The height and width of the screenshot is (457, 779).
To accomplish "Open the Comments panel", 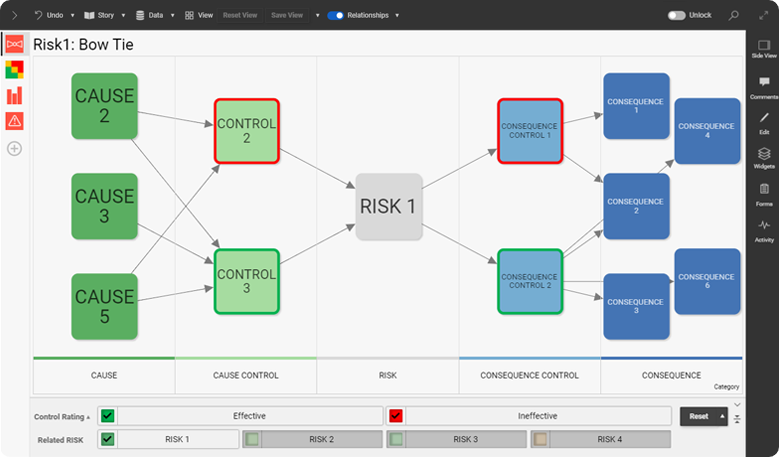I will coord(764,87).
